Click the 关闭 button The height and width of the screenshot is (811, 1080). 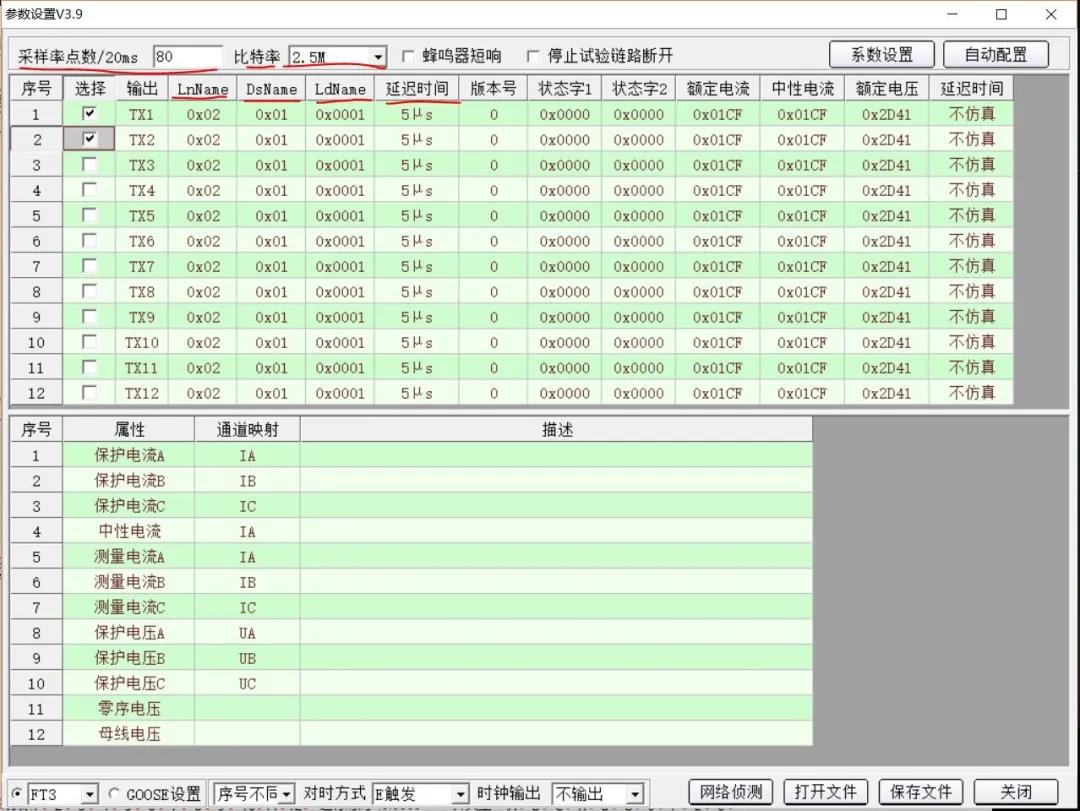[x=1015, y=792]
